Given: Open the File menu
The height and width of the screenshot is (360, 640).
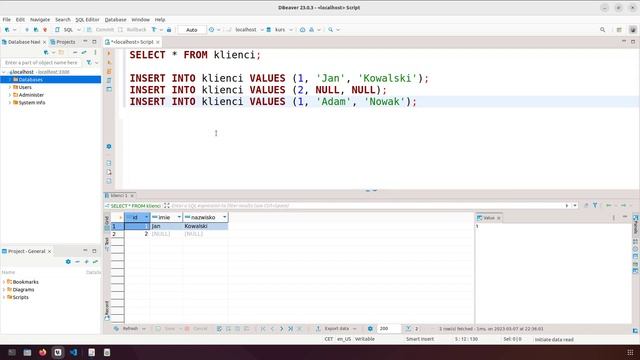Looking at the screenshot, I should pyautogui.click(x=7, y=20).
